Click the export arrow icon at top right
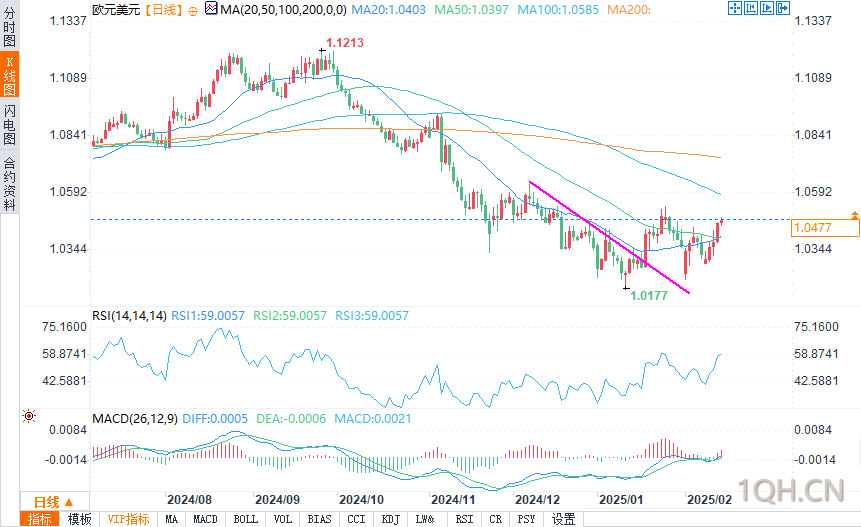This screenshot has height=527, width=861. point(783,8)
